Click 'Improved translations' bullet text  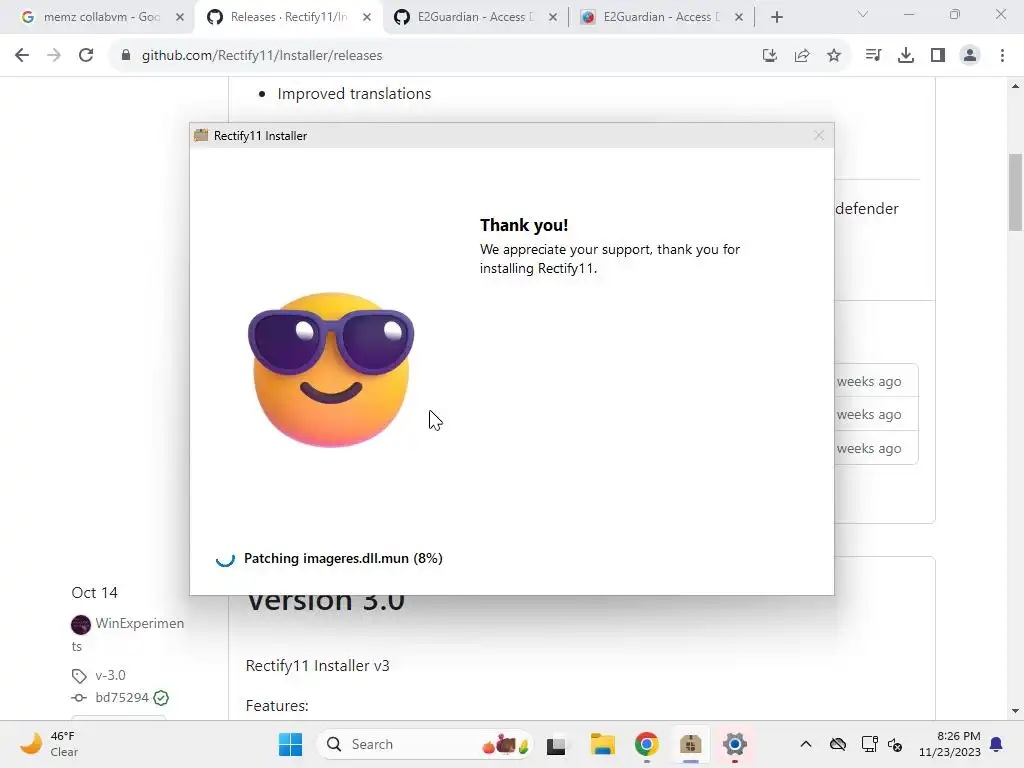tap(354, 93)
